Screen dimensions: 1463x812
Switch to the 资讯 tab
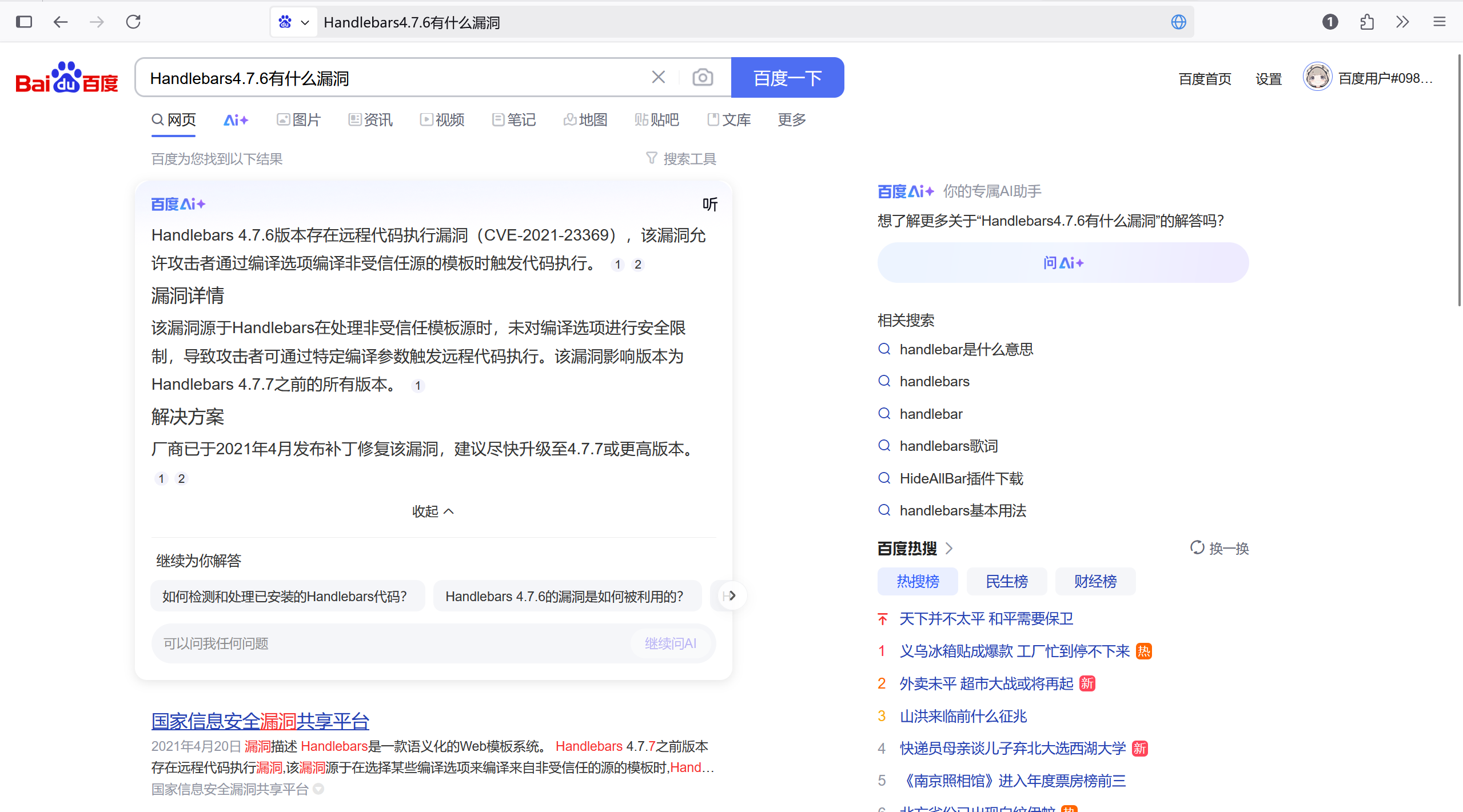(370, 120)
